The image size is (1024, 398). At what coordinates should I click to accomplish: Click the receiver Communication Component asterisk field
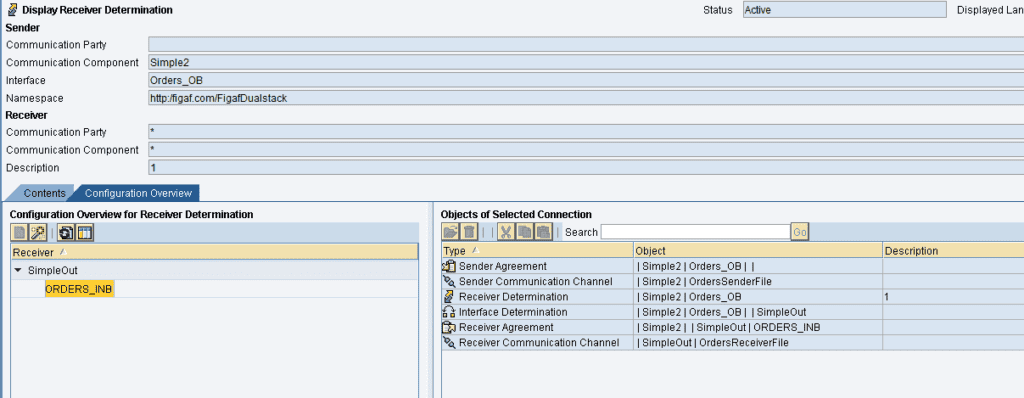tap(586, 150)
